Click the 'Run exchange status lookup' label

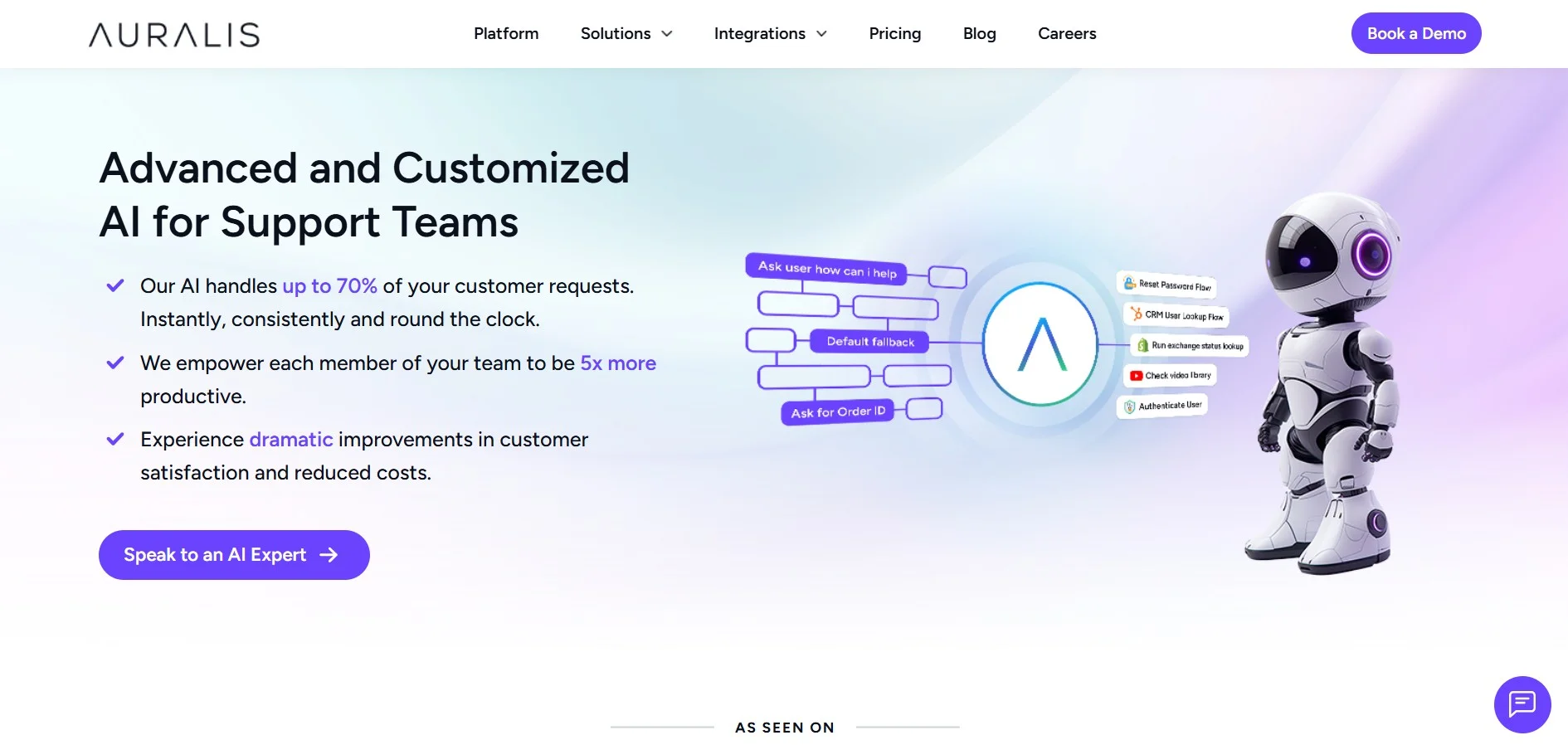tap(1197, 346)
